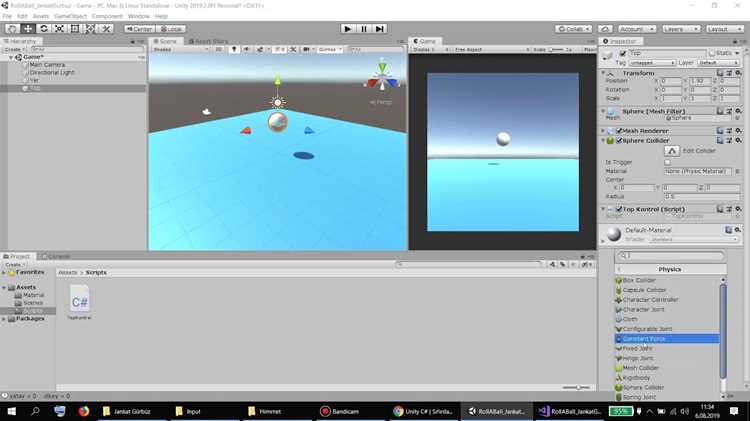Choose Hinge Joint from component list
Screen dimensions: 750x421
coord(637,358)
